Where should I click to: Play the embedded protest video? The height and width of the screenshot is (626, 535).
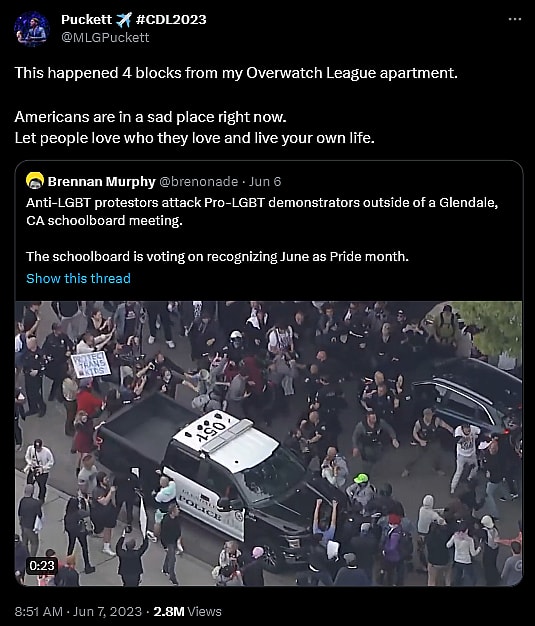(x=269, y=443)
